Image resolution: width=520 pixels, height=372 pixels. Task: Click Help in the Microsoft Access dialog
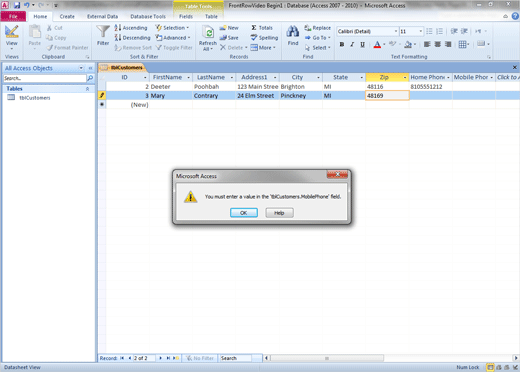279,213
